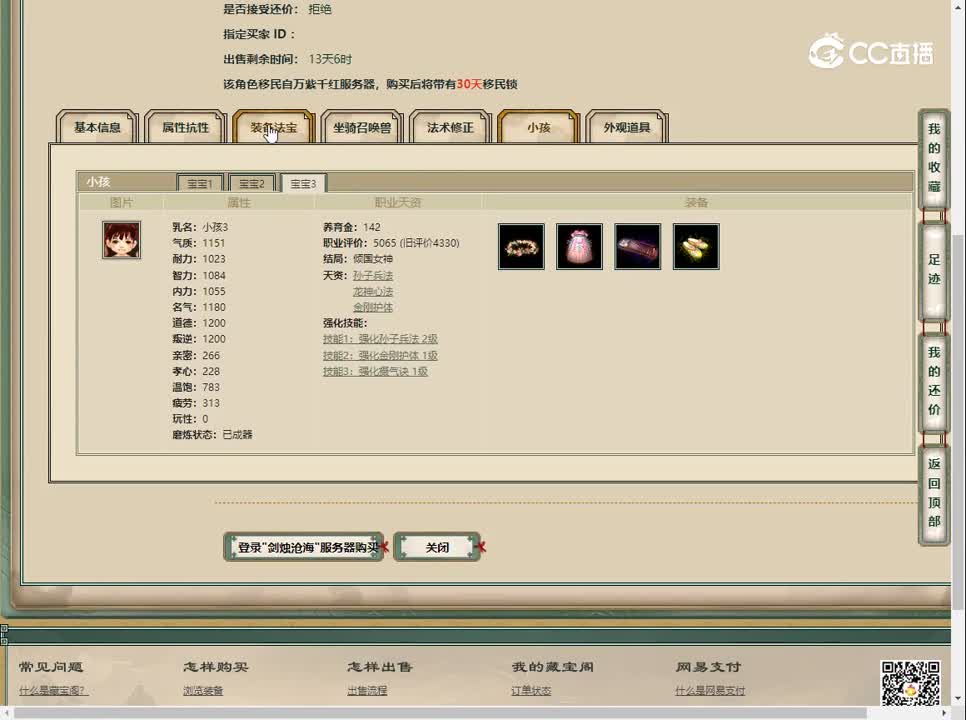Open the 出售流程 link
This screenshot has height=720, width=966.
click(x=367, y=690)
